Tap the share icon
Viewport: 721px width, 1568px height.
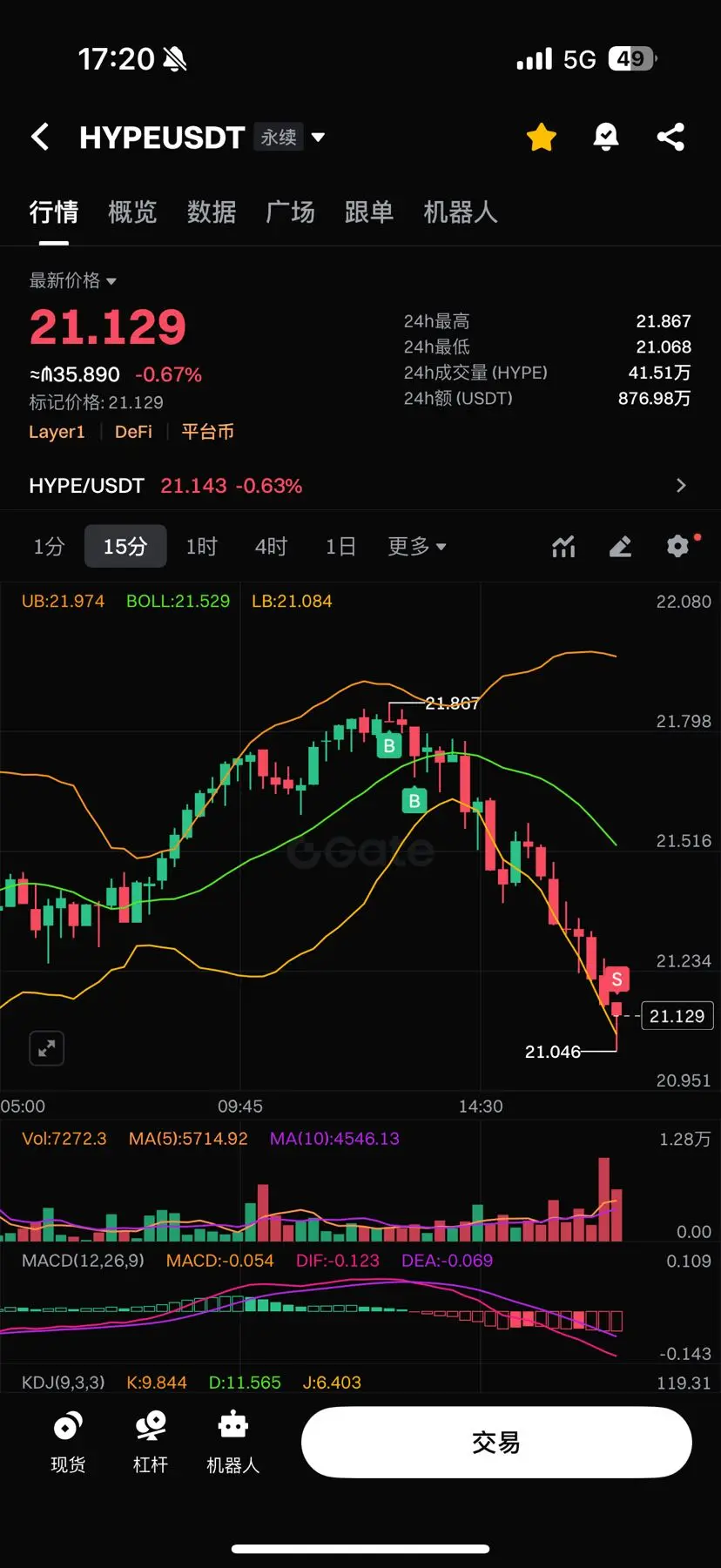point(670,137)
